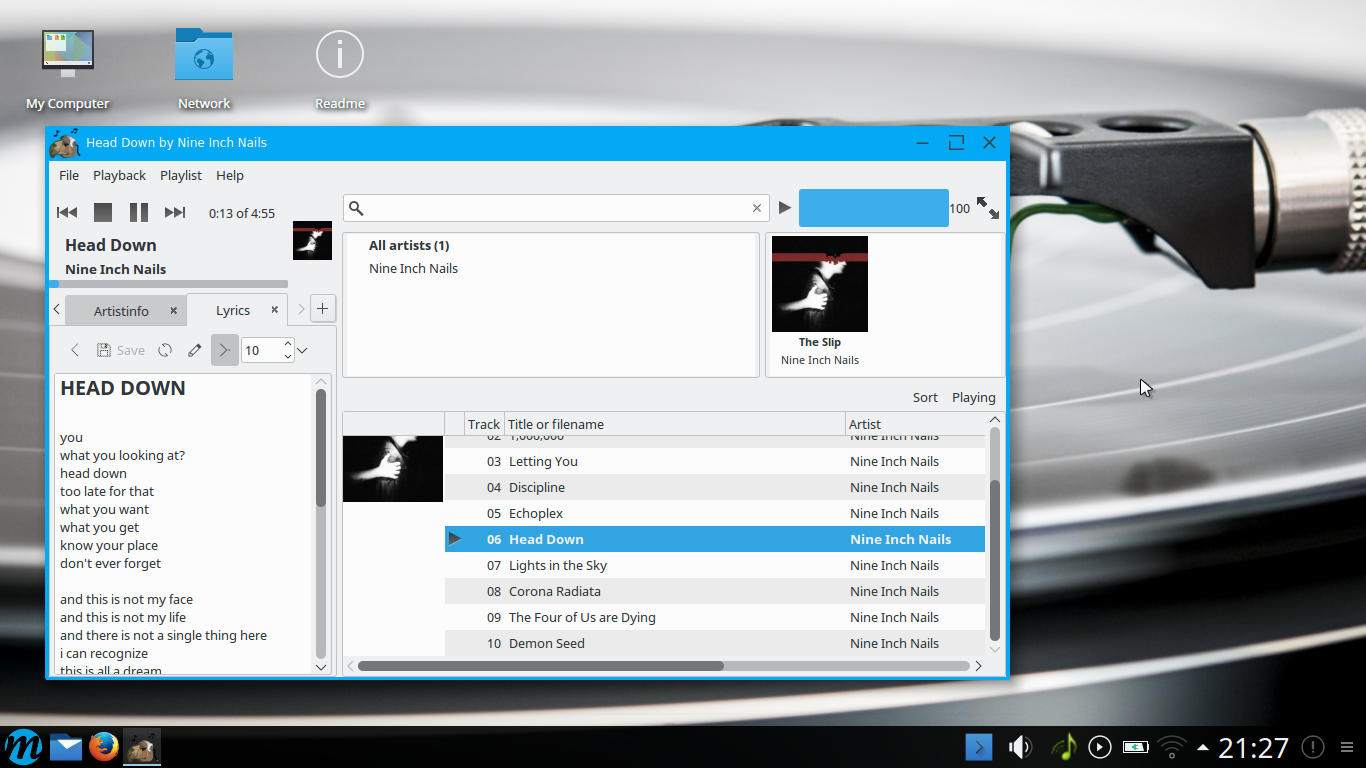
Task: Click playlist album art thumbnail
Action: pos(393,469)
